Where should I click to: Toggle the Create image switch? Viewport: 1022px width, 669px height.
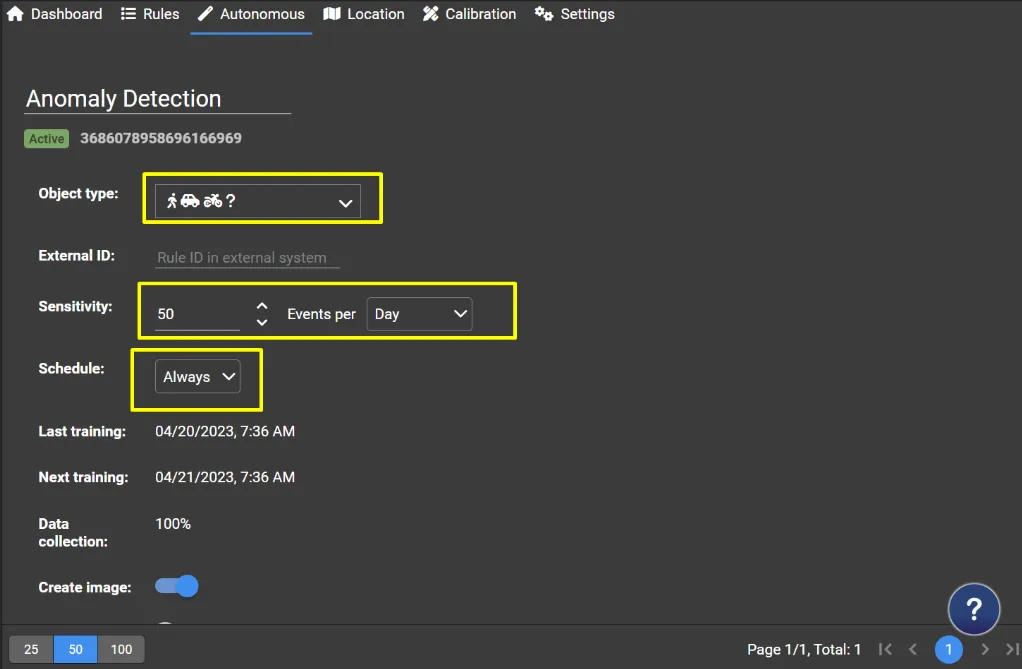(x=177, y=586)
